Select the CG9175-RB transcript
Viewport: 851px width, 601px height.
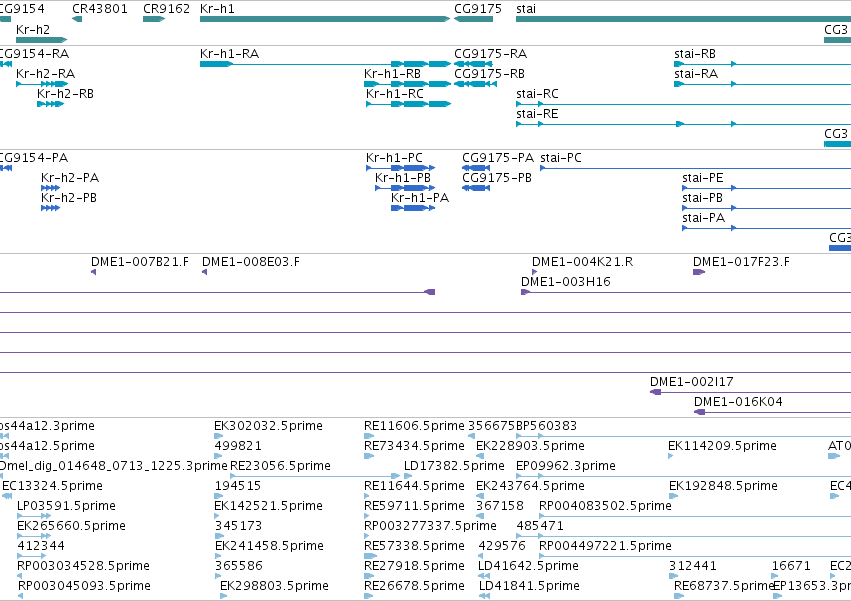click(x=473, y=84)
